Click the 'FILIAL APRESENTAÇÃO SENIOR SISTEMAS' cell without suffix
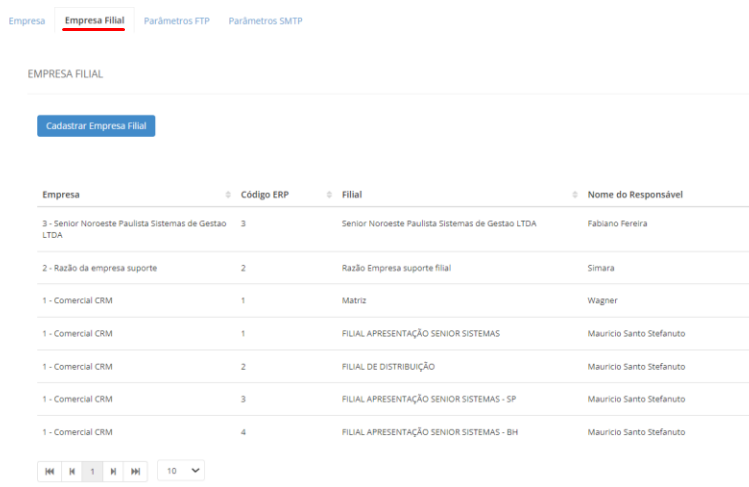 click(420, 333)
